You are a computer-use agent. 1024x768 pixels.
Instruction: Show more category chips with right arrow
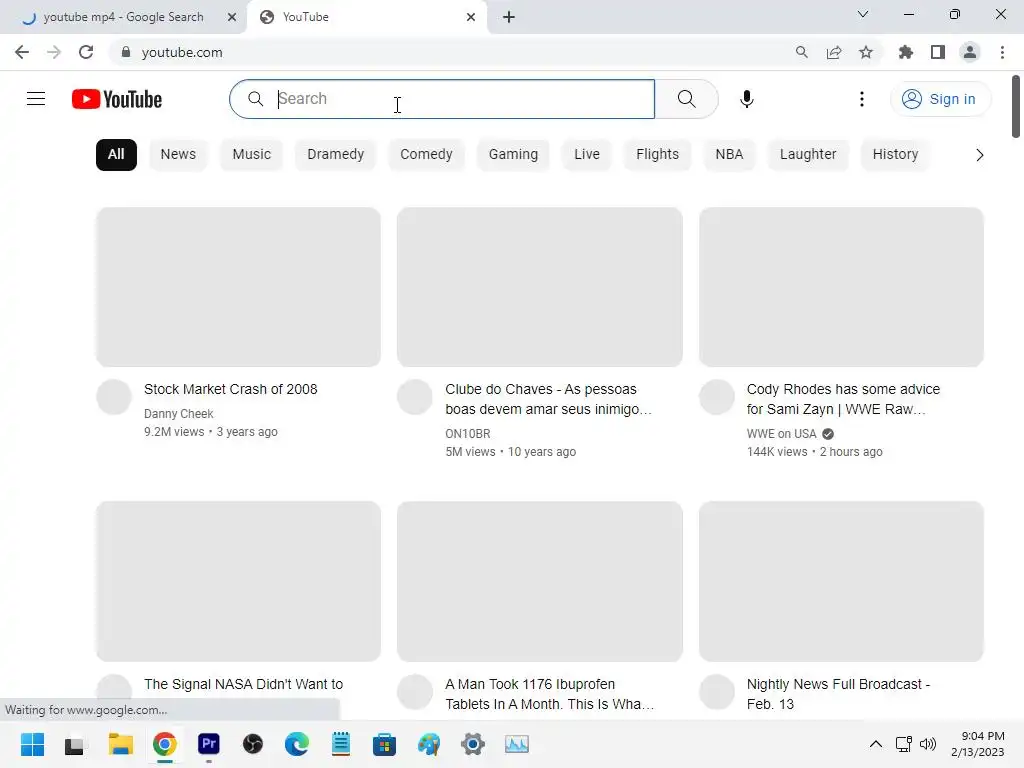point(980,155)
